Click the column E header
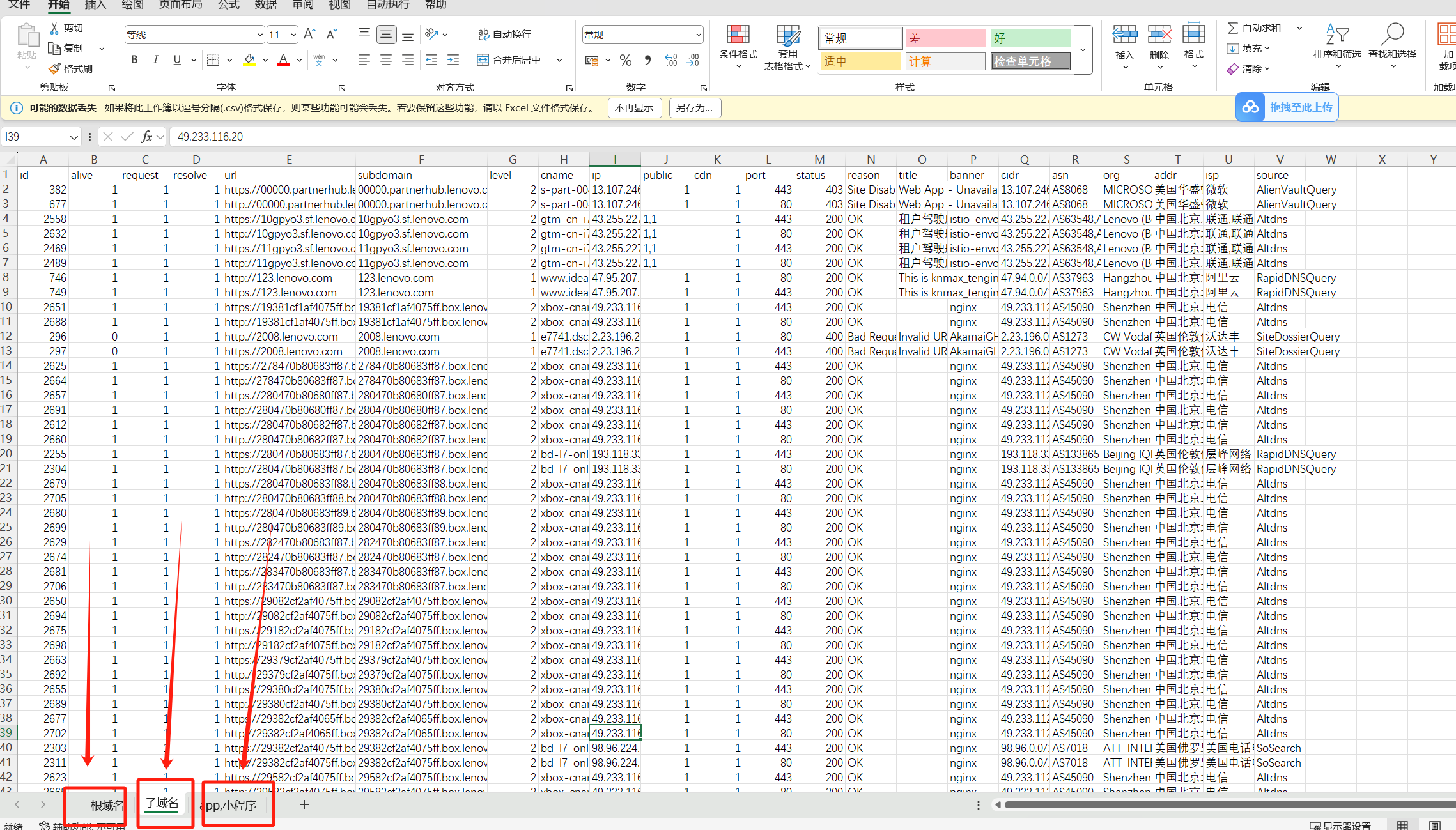This screenshot has height=830, width=1456. tap(289, 159)
